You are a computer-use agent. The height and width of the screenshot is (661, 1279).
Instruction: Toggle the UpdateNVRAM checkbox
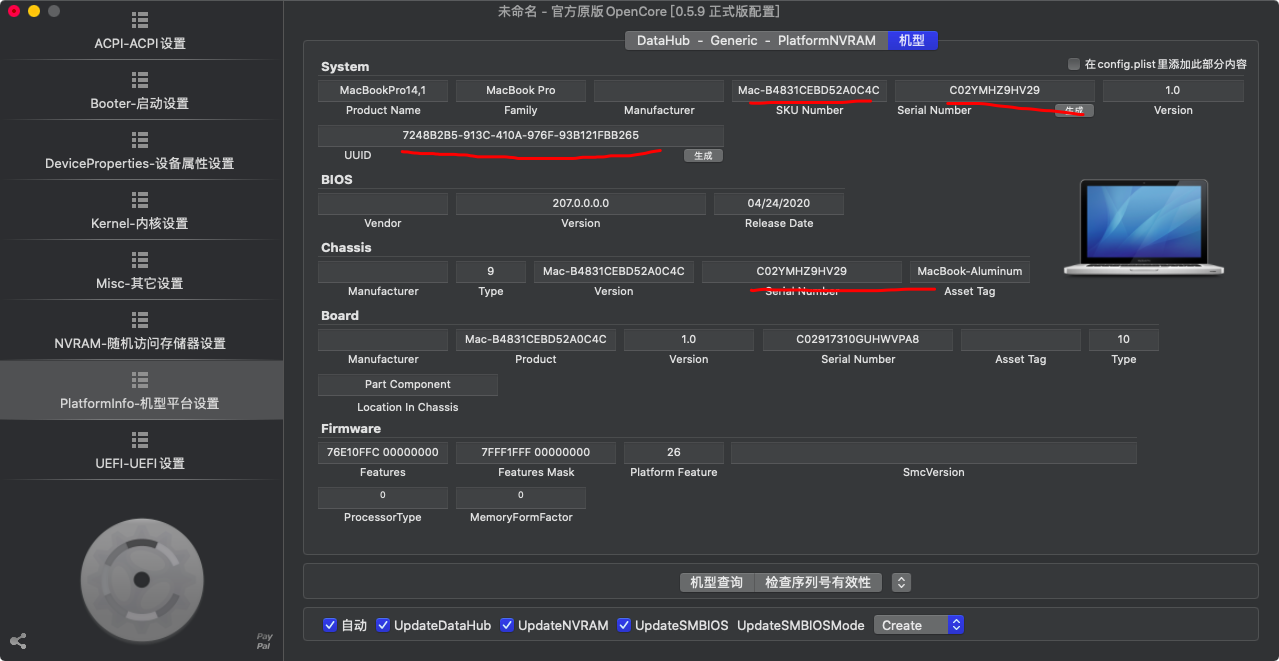[507, 625]
